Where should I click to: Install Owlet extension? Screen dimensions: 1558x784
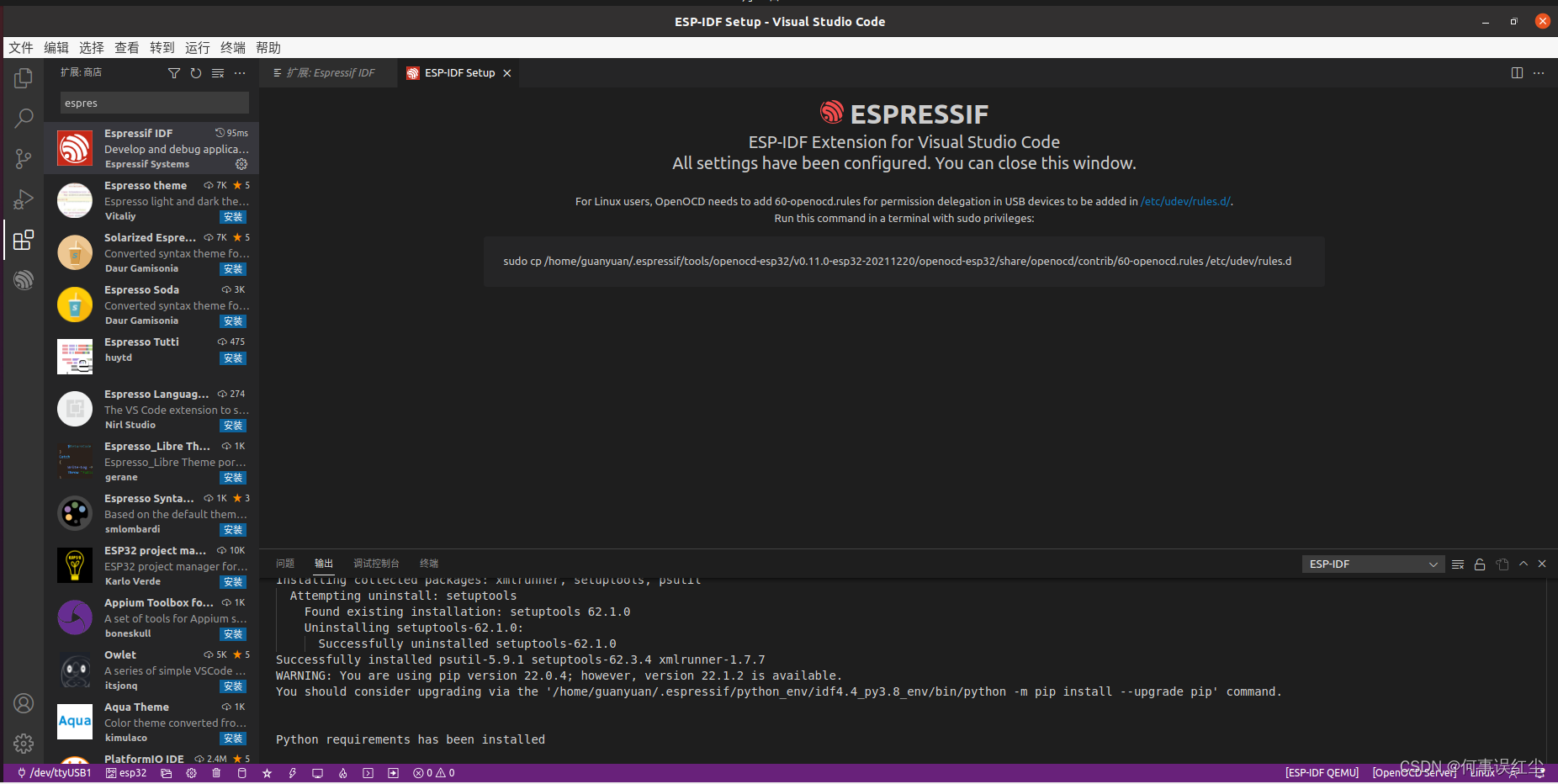click(x=233, y=686)
